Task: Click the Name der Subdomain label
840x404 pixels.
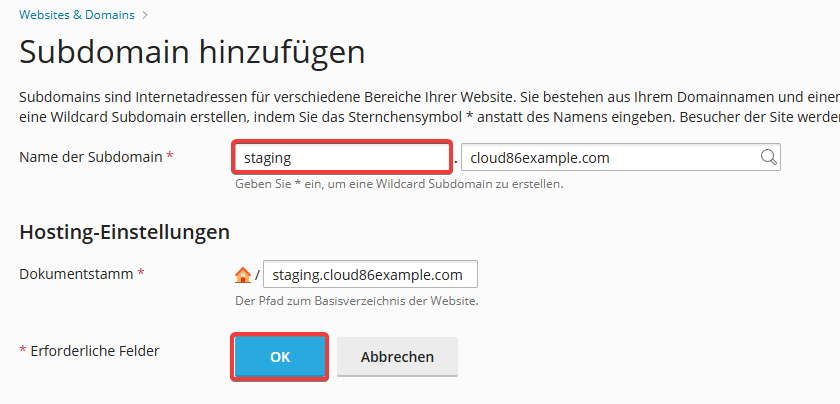Action: tap(91, 157)
